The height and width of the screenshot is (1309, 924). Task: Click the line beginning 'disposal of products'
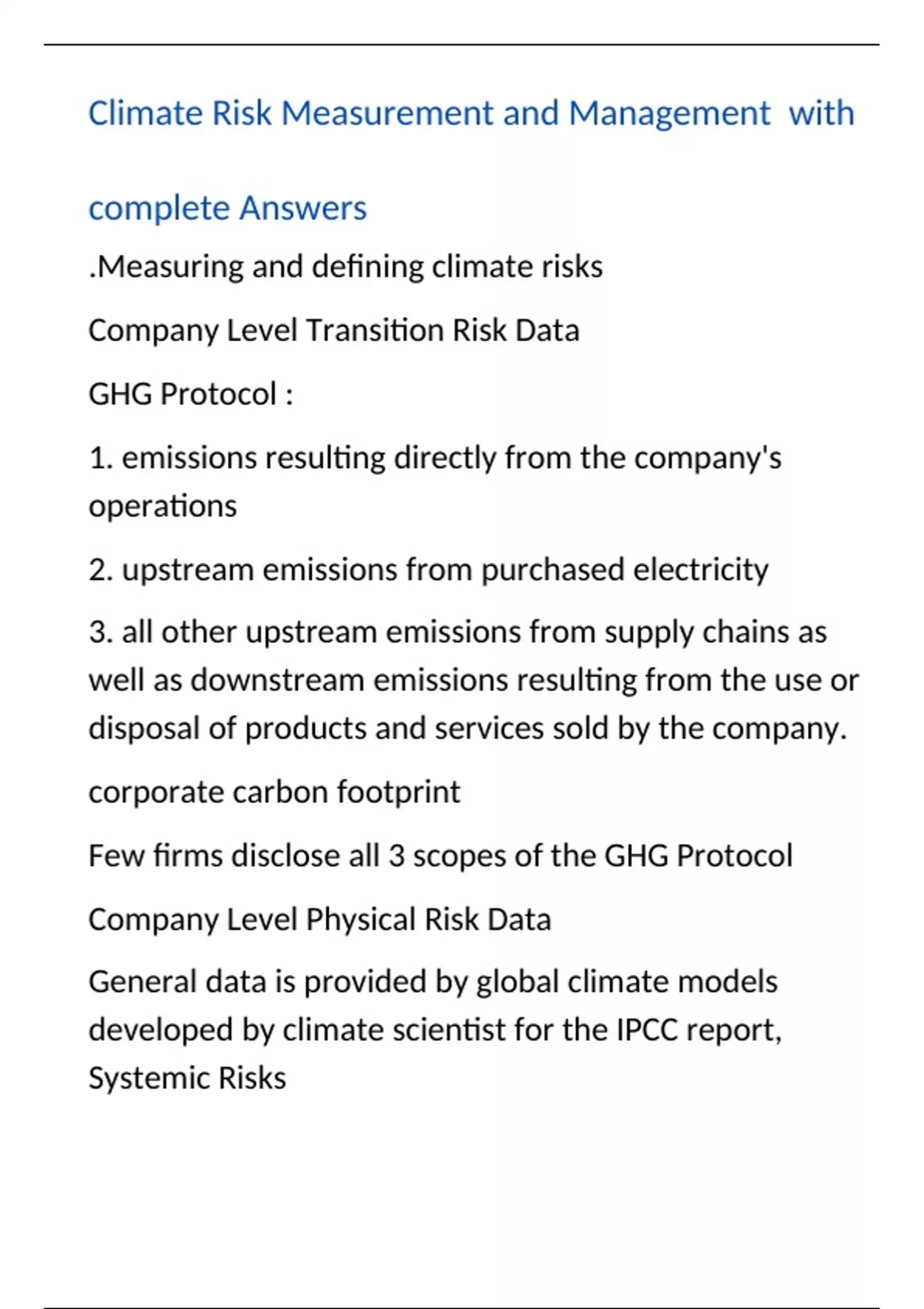(467, 728)
